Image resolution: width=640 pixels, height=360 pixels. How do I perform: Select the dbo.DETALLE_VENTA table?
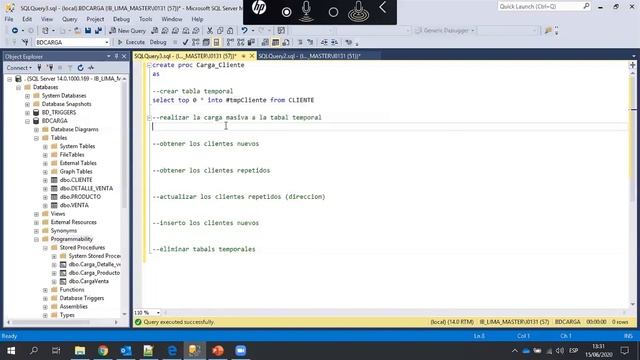point(86,189)
